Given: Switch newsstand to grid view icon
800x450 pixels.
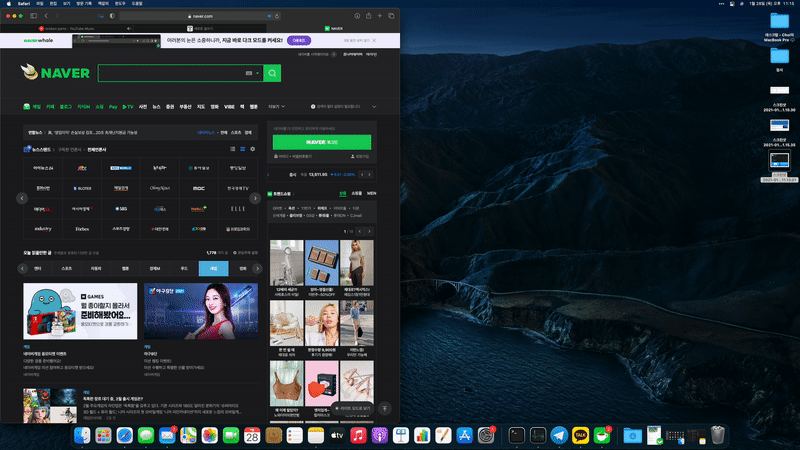Looking at the screenshot, I should coord(242,149).
